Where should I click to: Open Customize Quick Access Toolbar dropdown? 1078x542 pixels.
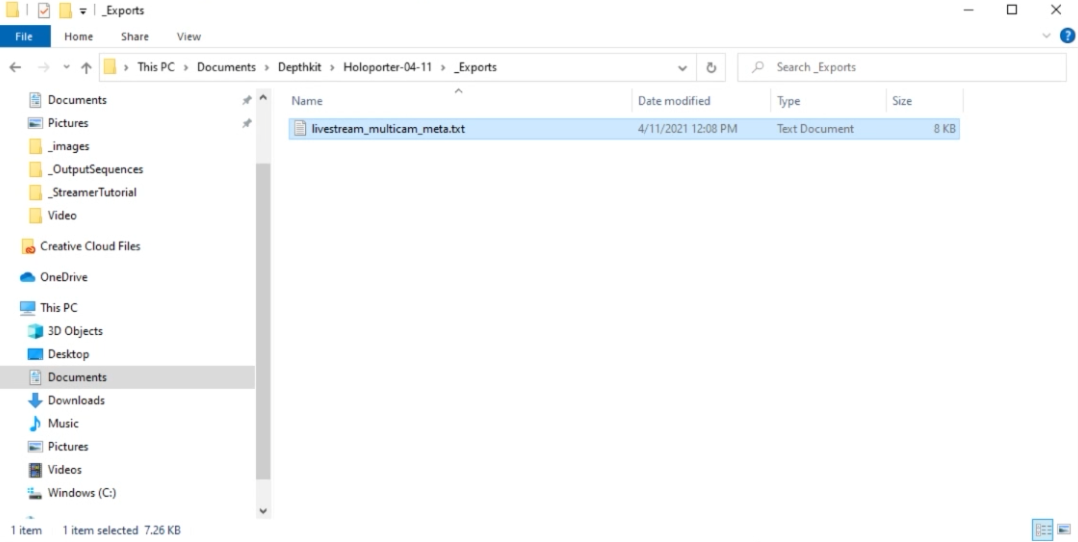(x=82, y=11)
